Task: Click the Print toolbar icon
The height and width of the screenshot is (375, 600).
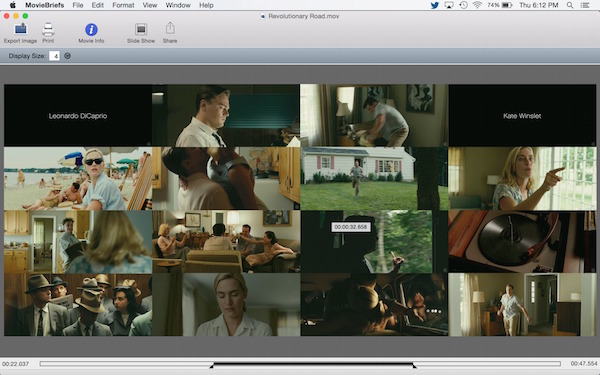Action: [48, 29]
